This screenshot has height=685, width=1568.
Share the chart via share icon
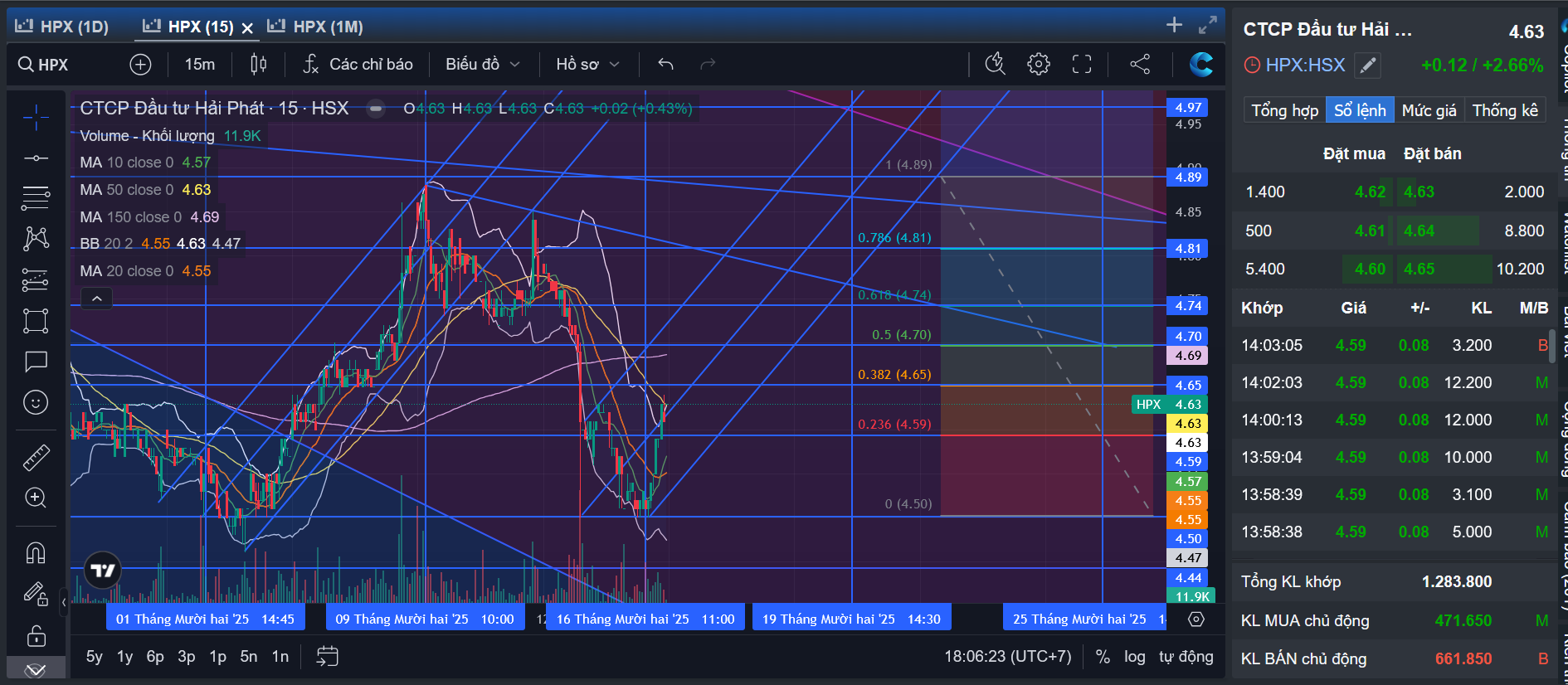[1140, 65]
